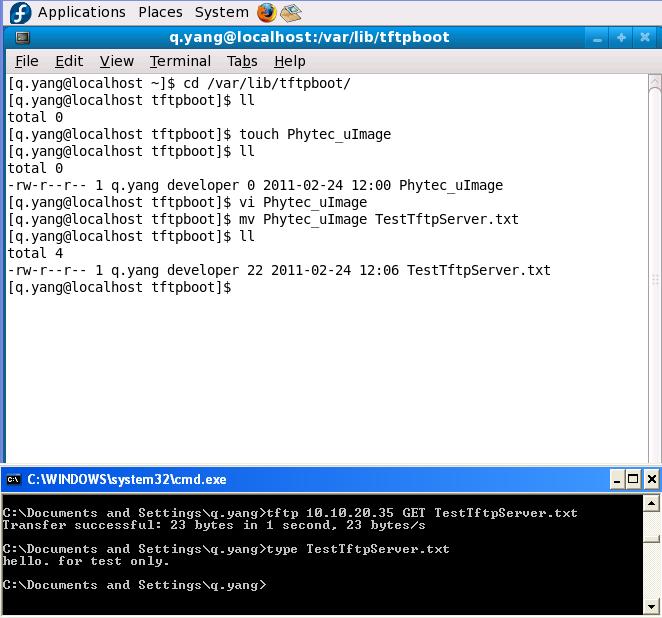Click 'Transfer successful: 23 bytes' line
662x618 pixels.
point(214,525)
